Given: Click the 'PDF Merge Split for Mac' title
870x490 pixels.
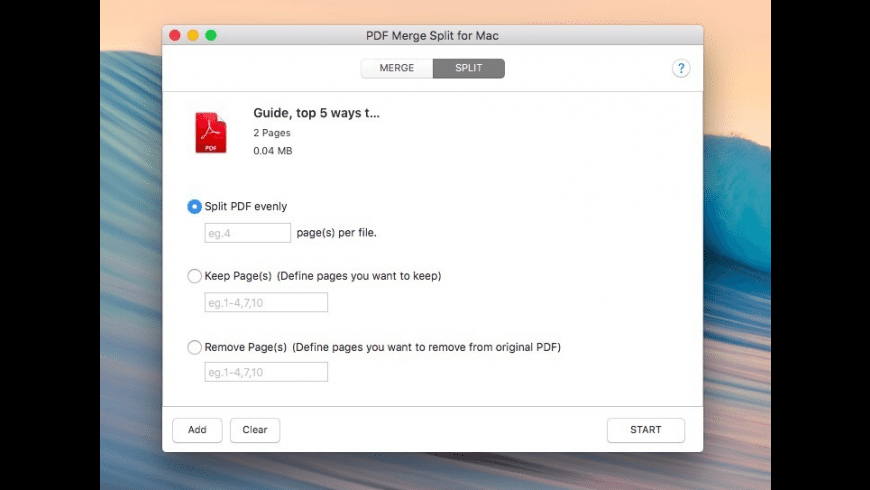Looking at the screenshot, I should click(x=432, y=36).
